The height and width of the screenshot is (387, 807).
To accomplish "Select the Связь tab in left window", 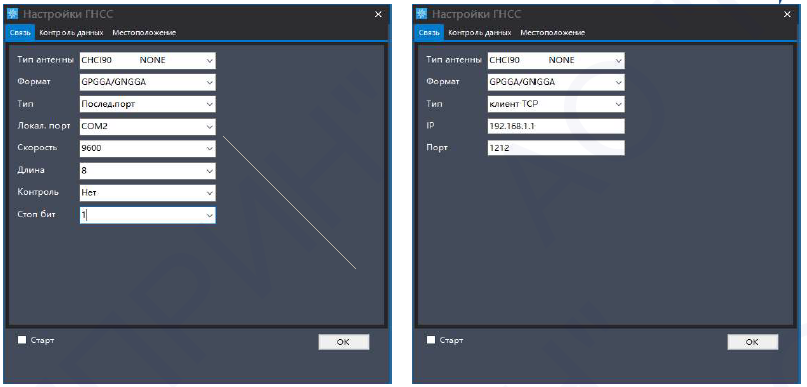I will click(x=20, y=32).
